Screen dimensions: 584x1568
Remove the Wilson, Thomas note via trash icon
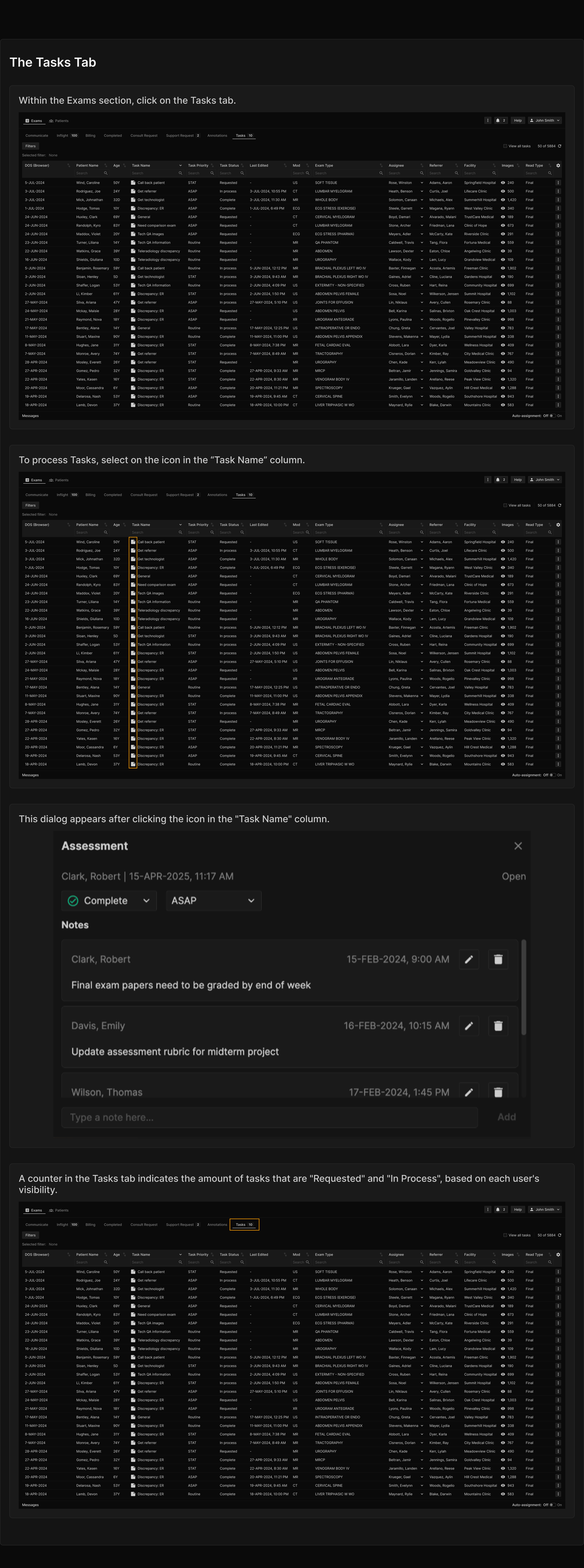[498, 1092]
